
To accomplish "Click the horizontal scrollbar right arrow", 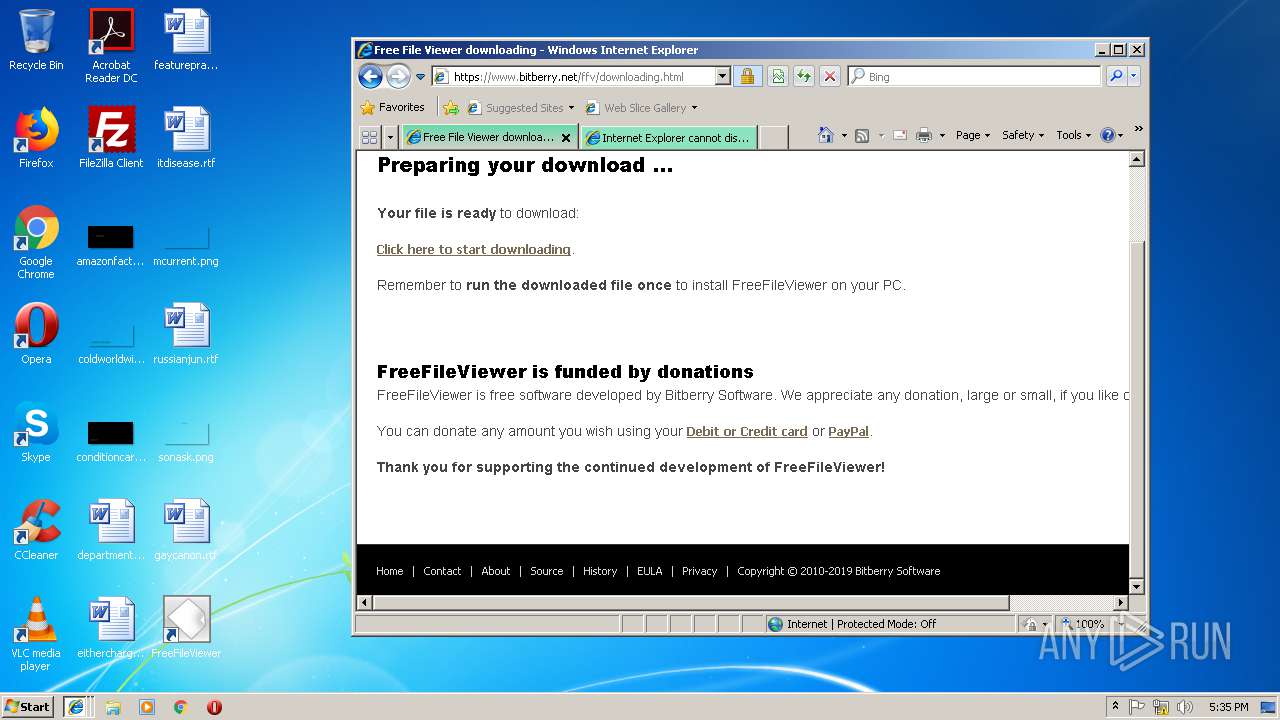I will [1120, 602].
